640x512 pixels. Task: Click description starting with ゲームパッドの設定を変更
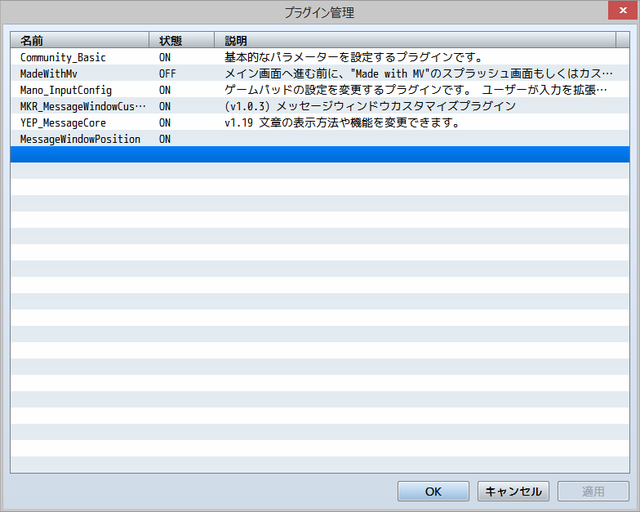pyautogui.click(x=416, y=90)
